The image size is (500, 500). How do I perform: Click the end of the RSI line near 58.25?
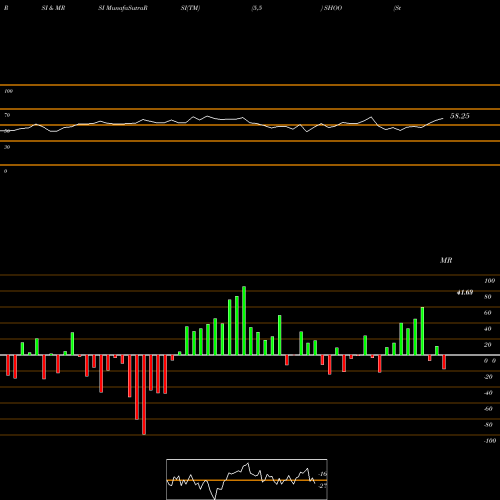click(443, 118)
